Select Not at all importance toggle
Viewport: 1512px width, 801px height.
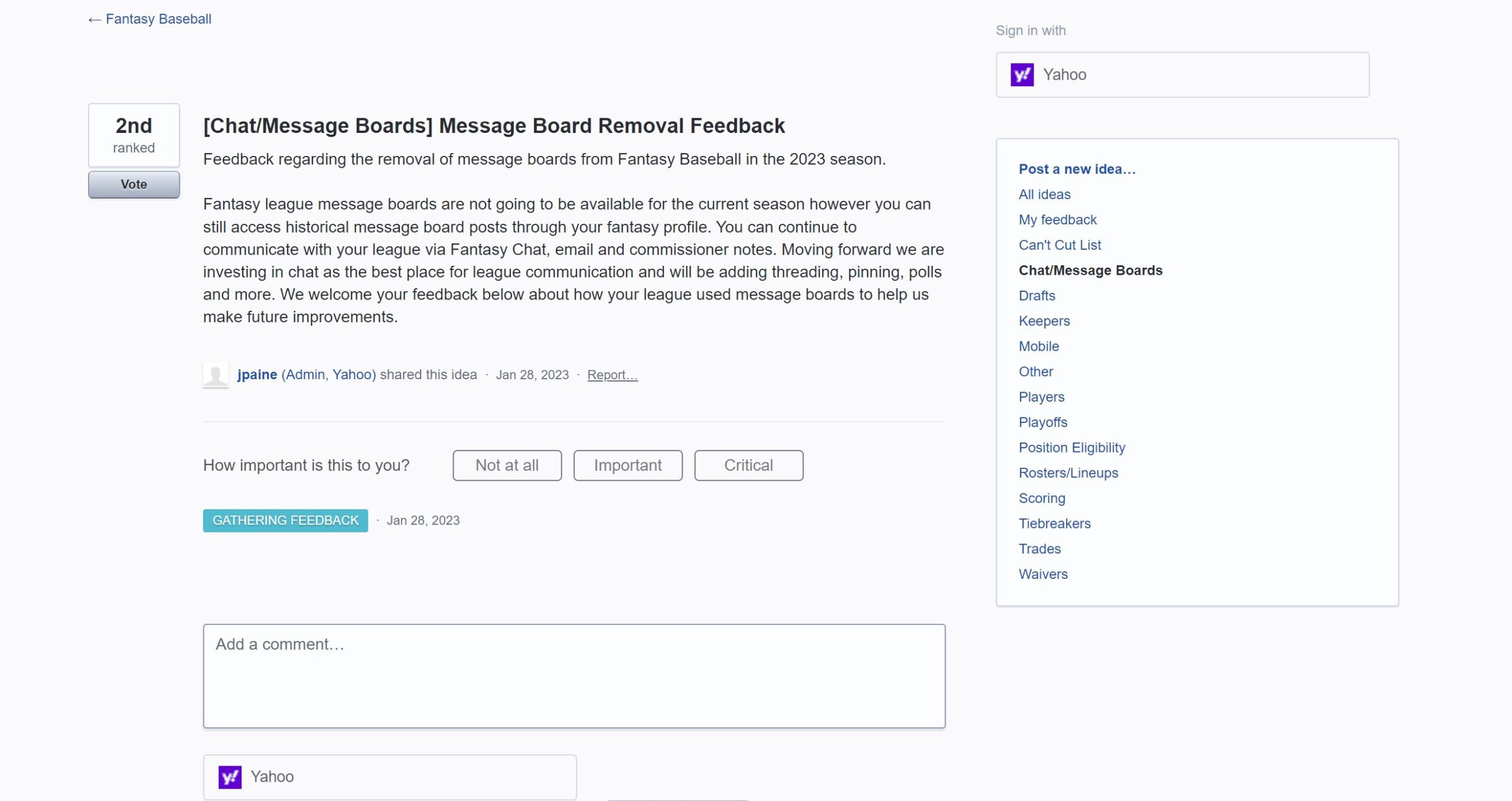(x=506, y=465)
